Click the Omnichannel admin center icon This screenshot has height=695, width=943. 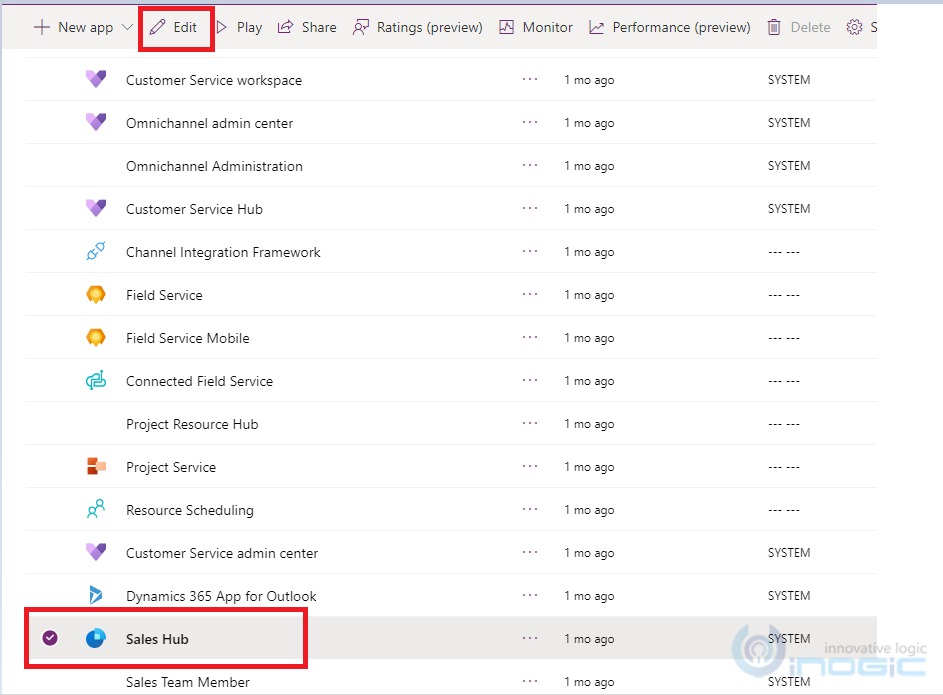pyautogui.click(x=96, y=123)
